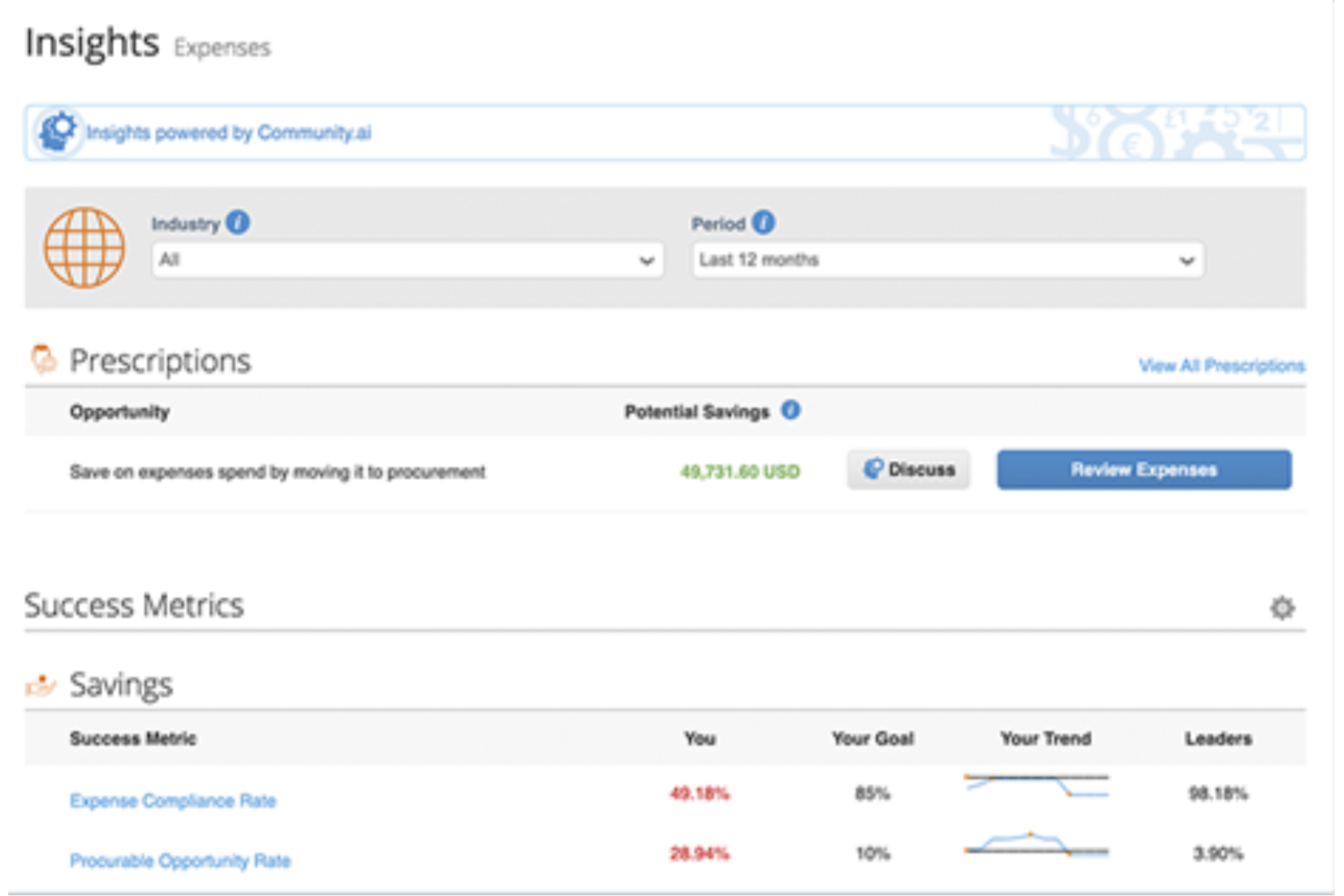This screenshot has width=1344, height=896.
Task: Click the Insights Expenses page heading
Action: (x=93, y=43)
